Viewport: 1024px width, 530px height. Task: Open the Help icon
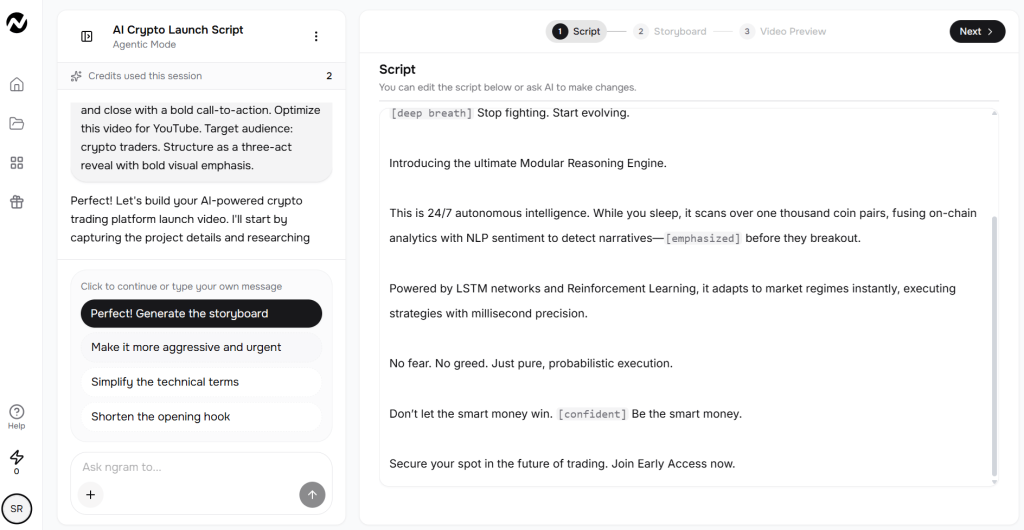coord(16,415)
